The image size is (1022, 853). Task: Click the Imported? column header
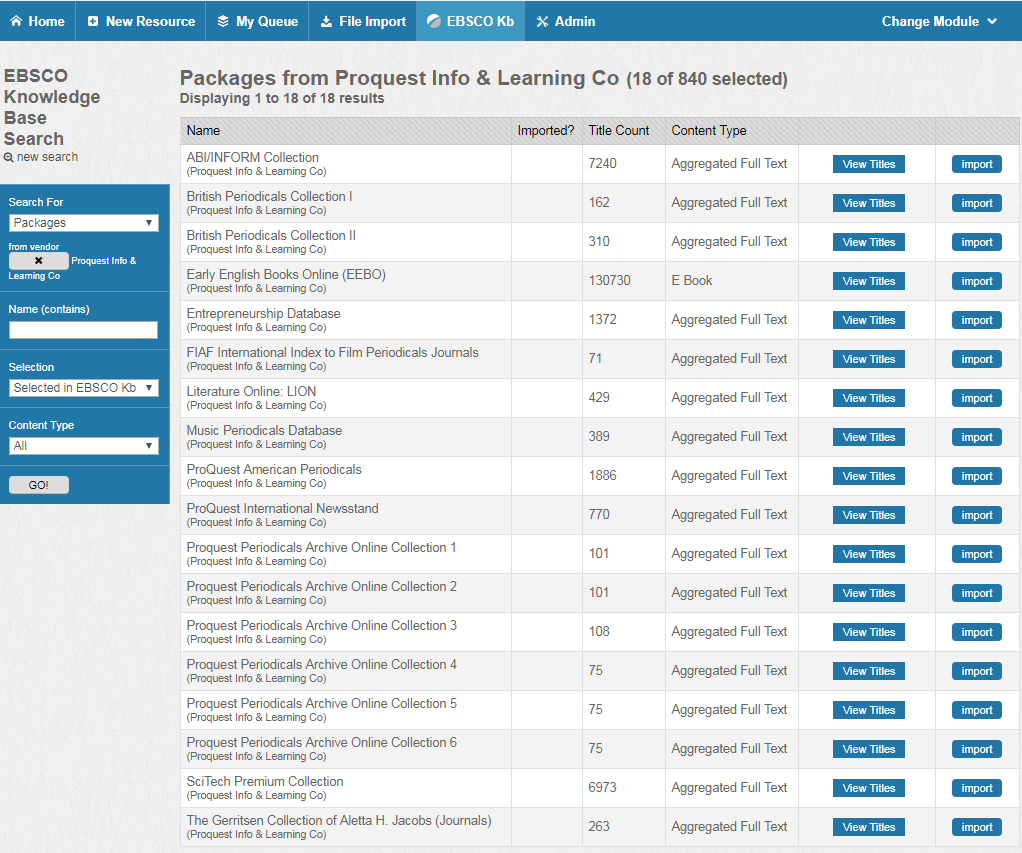coord(546,130)
